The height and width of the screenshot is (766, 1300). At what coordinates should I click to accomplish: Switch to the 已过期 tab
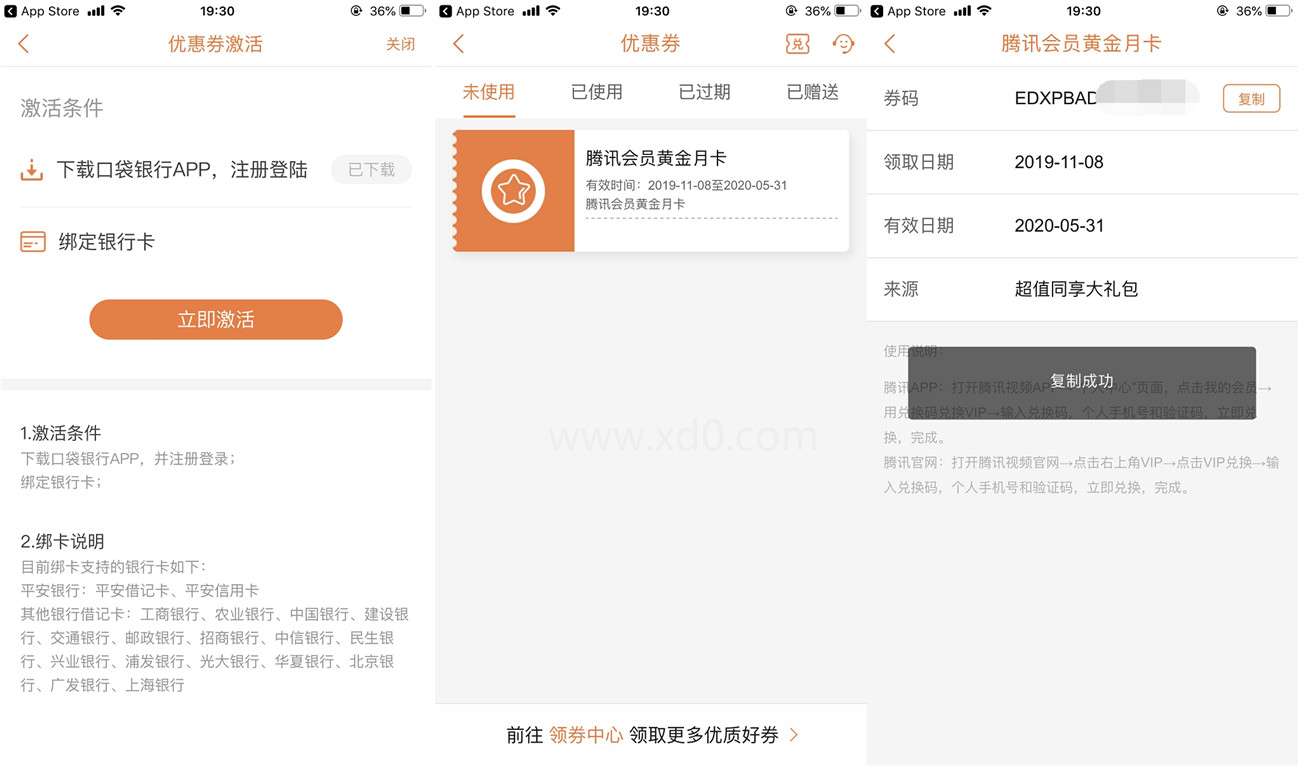(704, 92)
